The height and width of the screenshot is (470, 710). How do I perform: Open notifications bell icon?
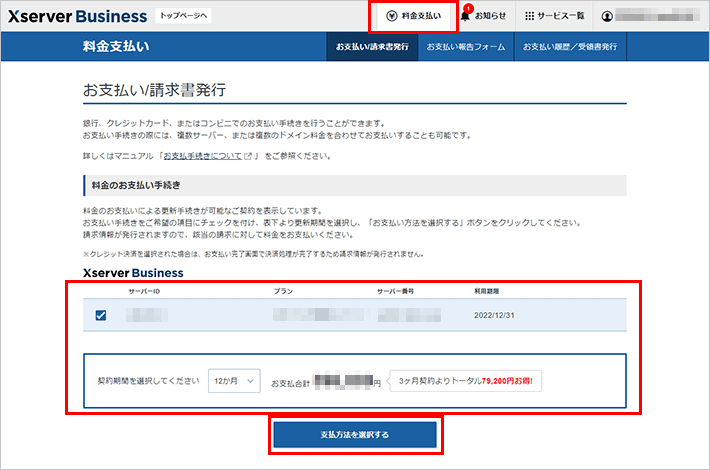[x=465, y=16]
